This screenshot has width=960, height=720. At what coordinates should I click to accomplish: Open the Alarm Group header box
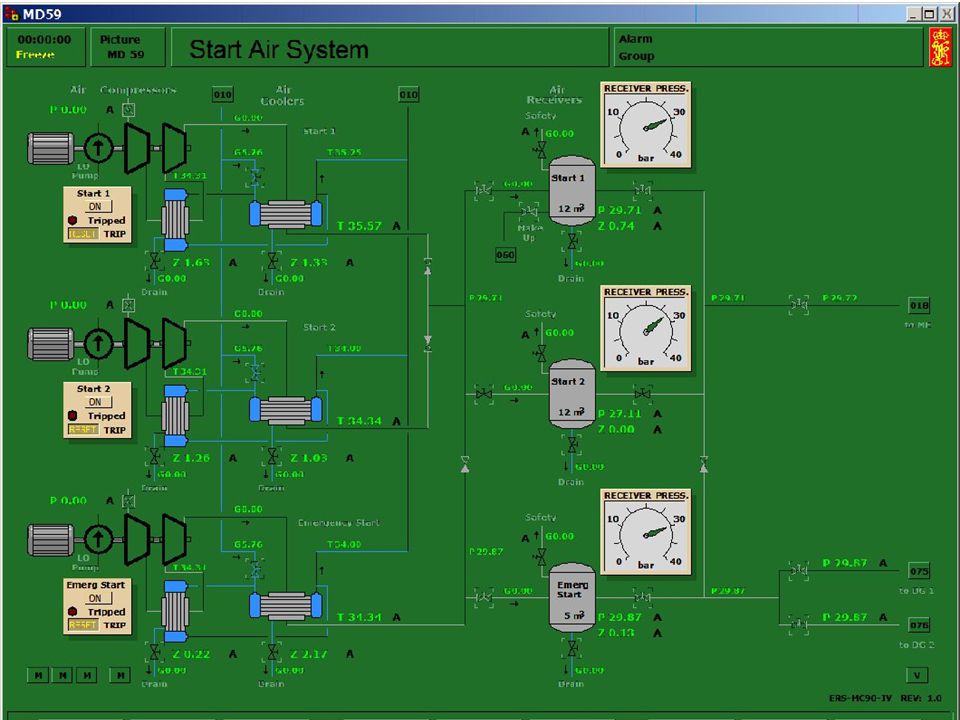(768, 47)
